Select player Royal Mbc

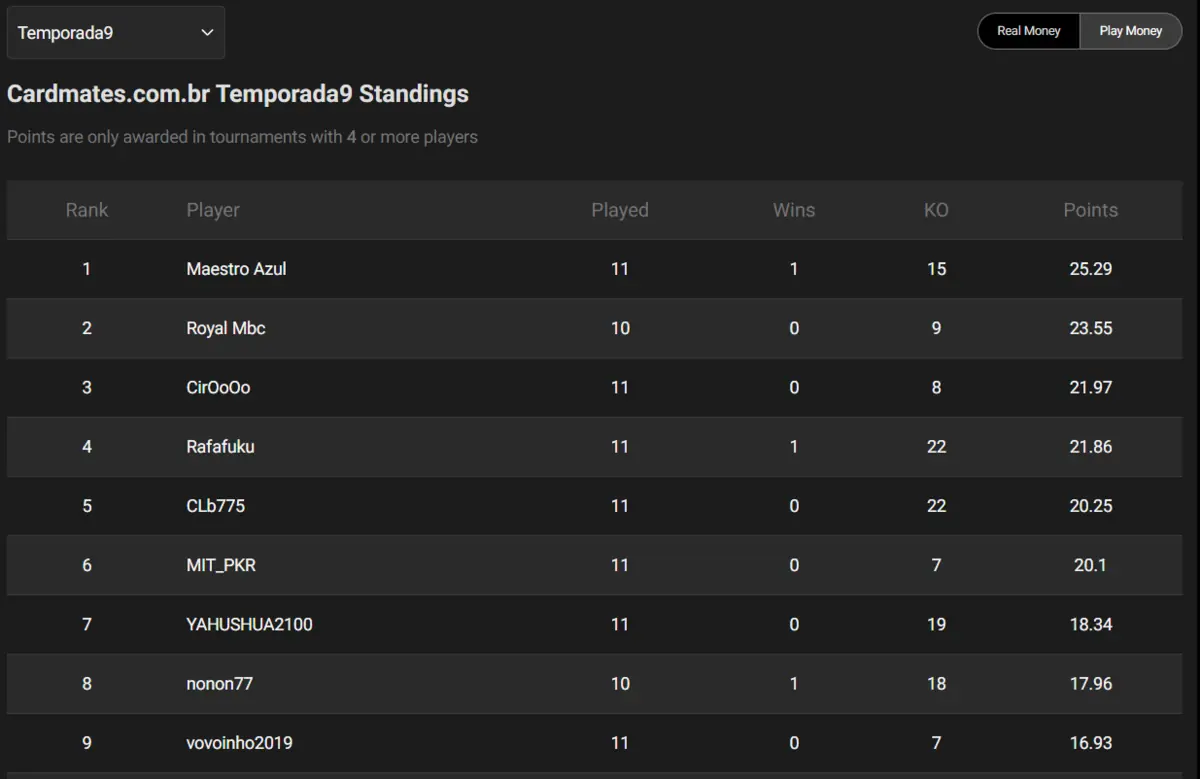point(226,328)
